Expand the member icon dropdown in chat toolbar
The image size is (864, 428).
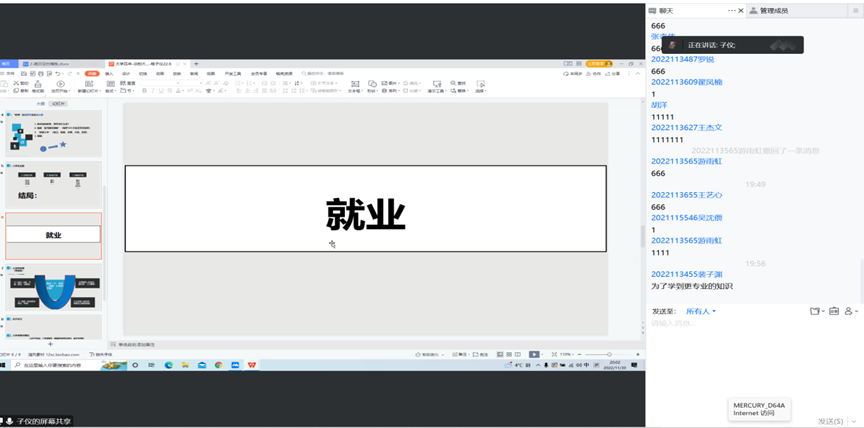click(851, 311)
